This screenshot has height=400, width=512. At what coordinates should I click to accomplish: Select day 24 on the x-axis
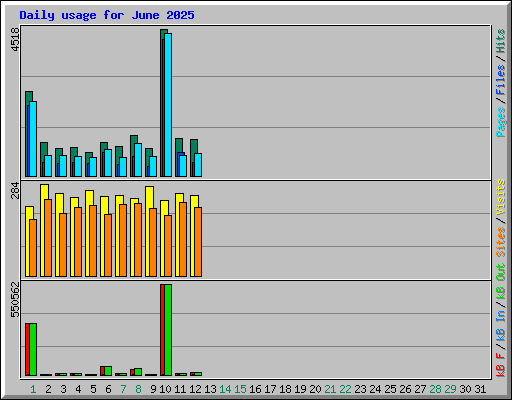click(375, 389)
